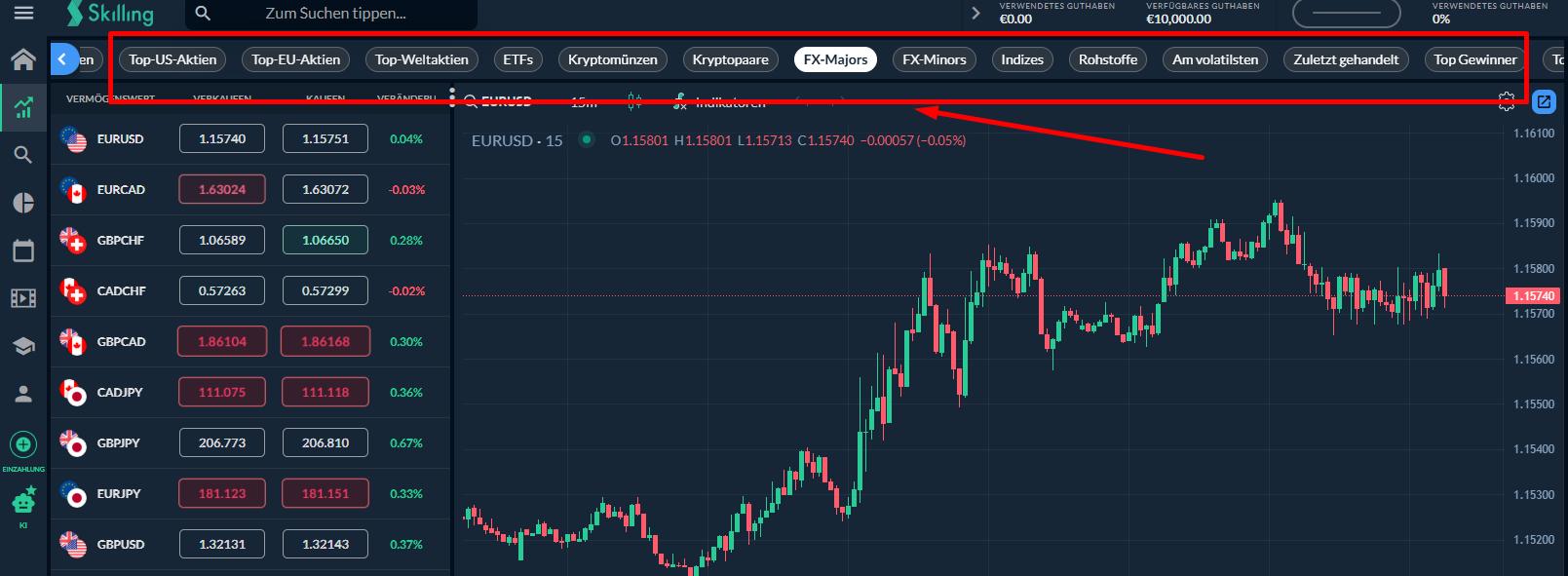
Task: Click the search field Zum Suchen tippen
Action: coord(336,14)
